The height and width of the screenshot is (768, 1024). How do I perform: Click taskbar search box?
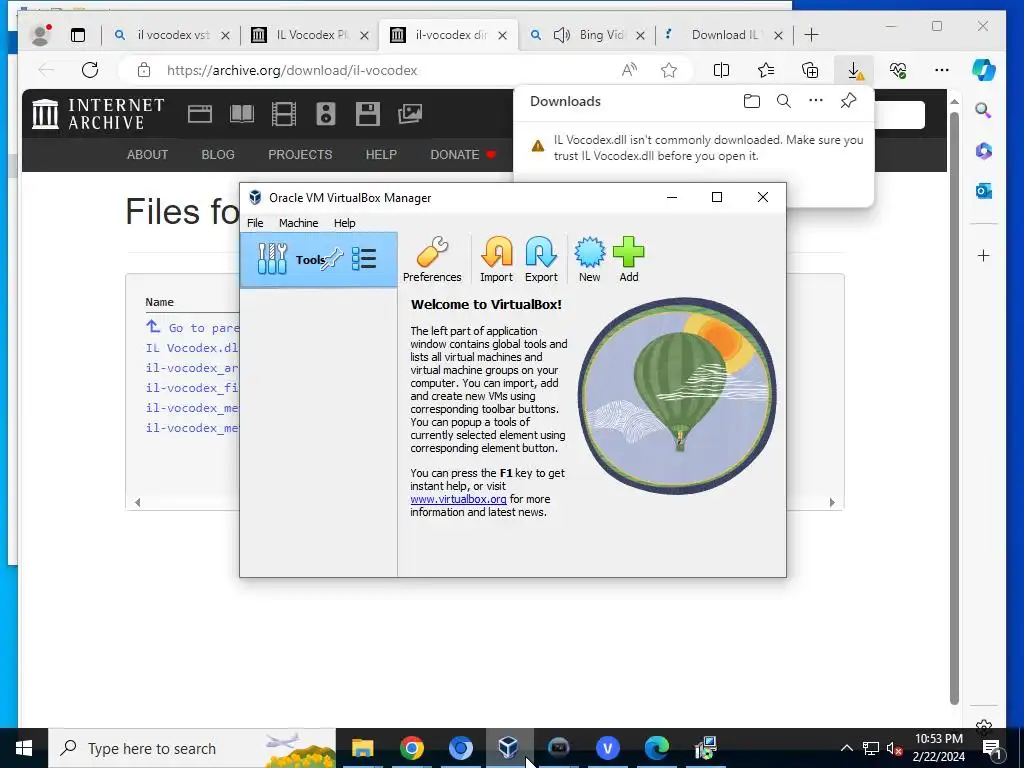[x=192, y=748]
